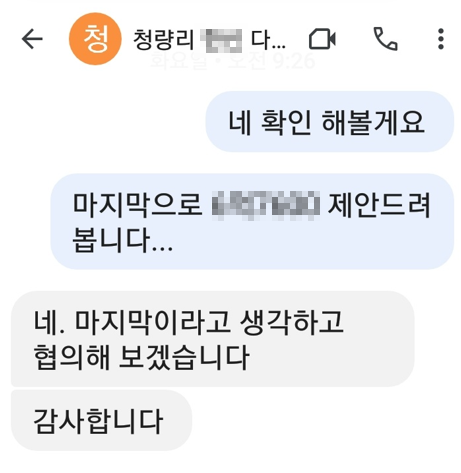This screenshot has height=473, width=461.
Task: Tap the 협의해 보겠습니다 line
Action: tap(141, 357)
